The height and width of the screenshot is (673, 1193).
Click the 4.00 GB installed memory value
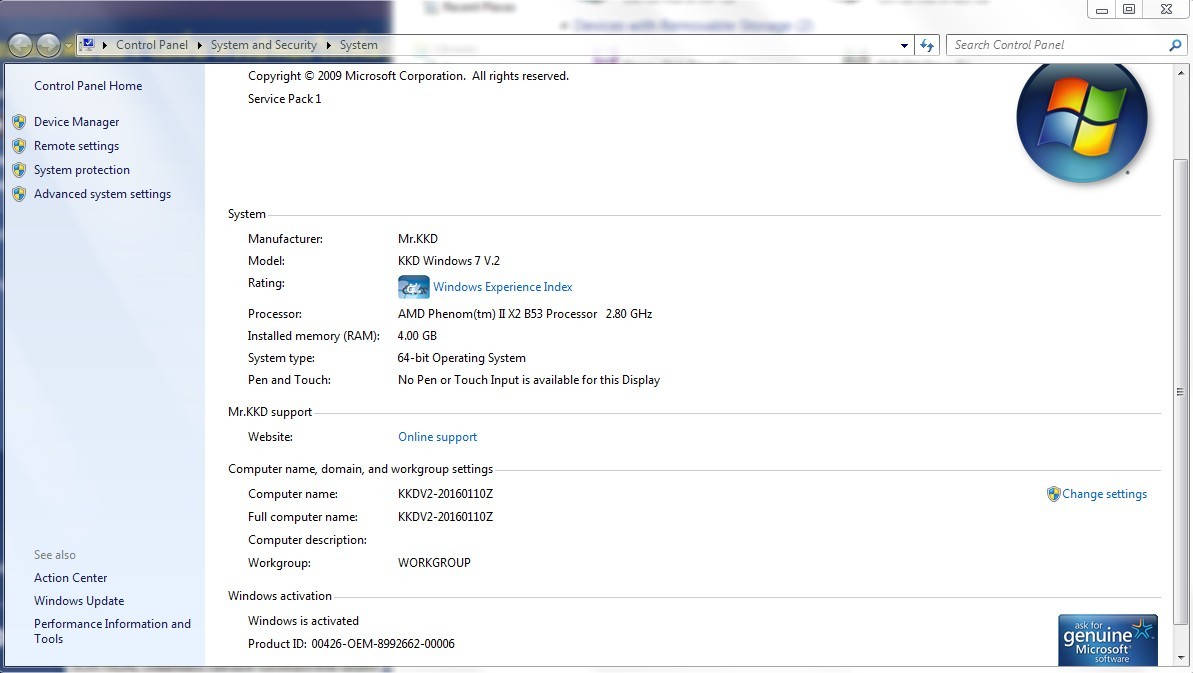[417, 335]
